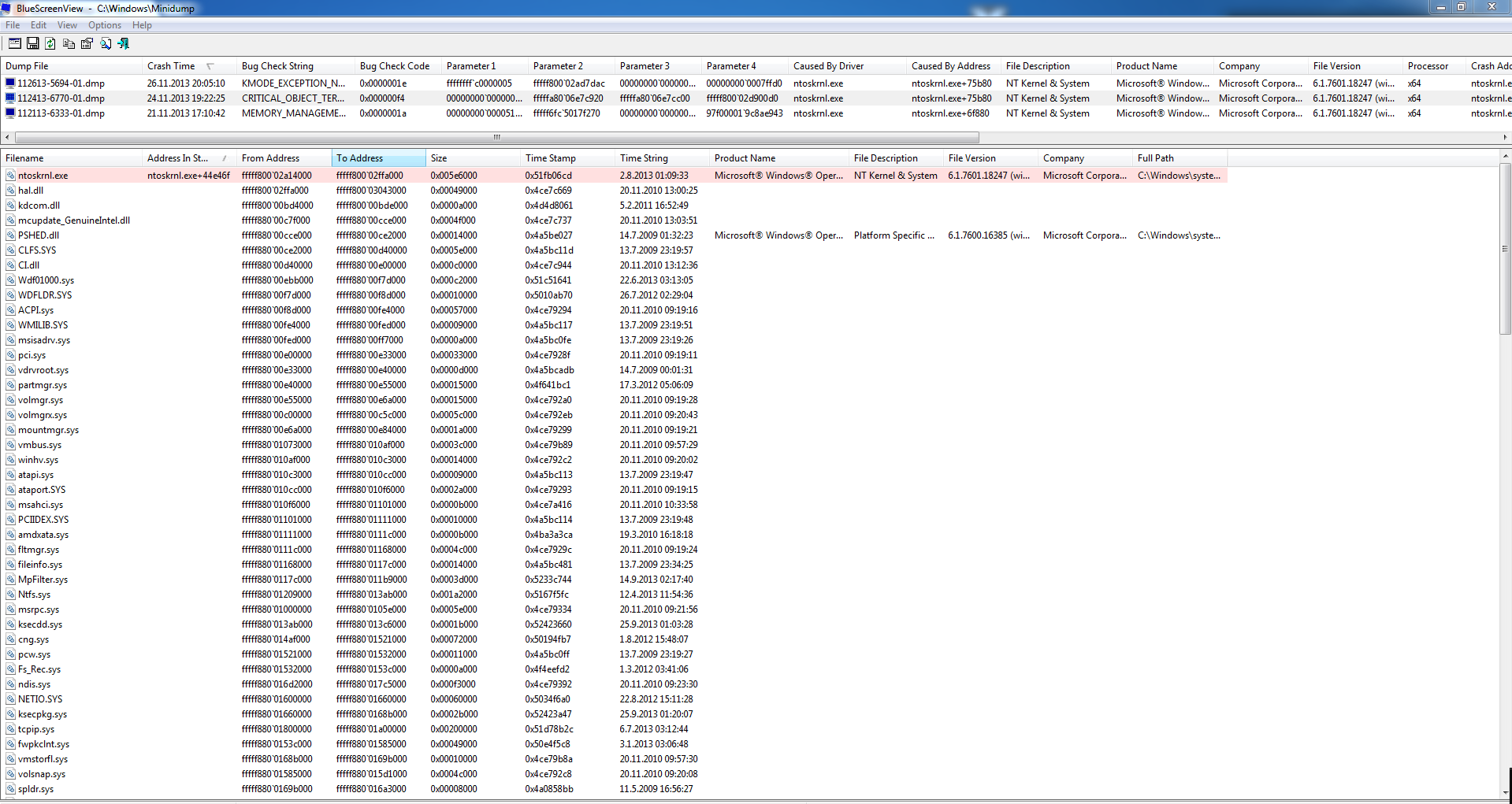Open the Properties toolbar icon
Image resolution: width=1512 pixels, height=804 pixels.
tap(87, 44)
